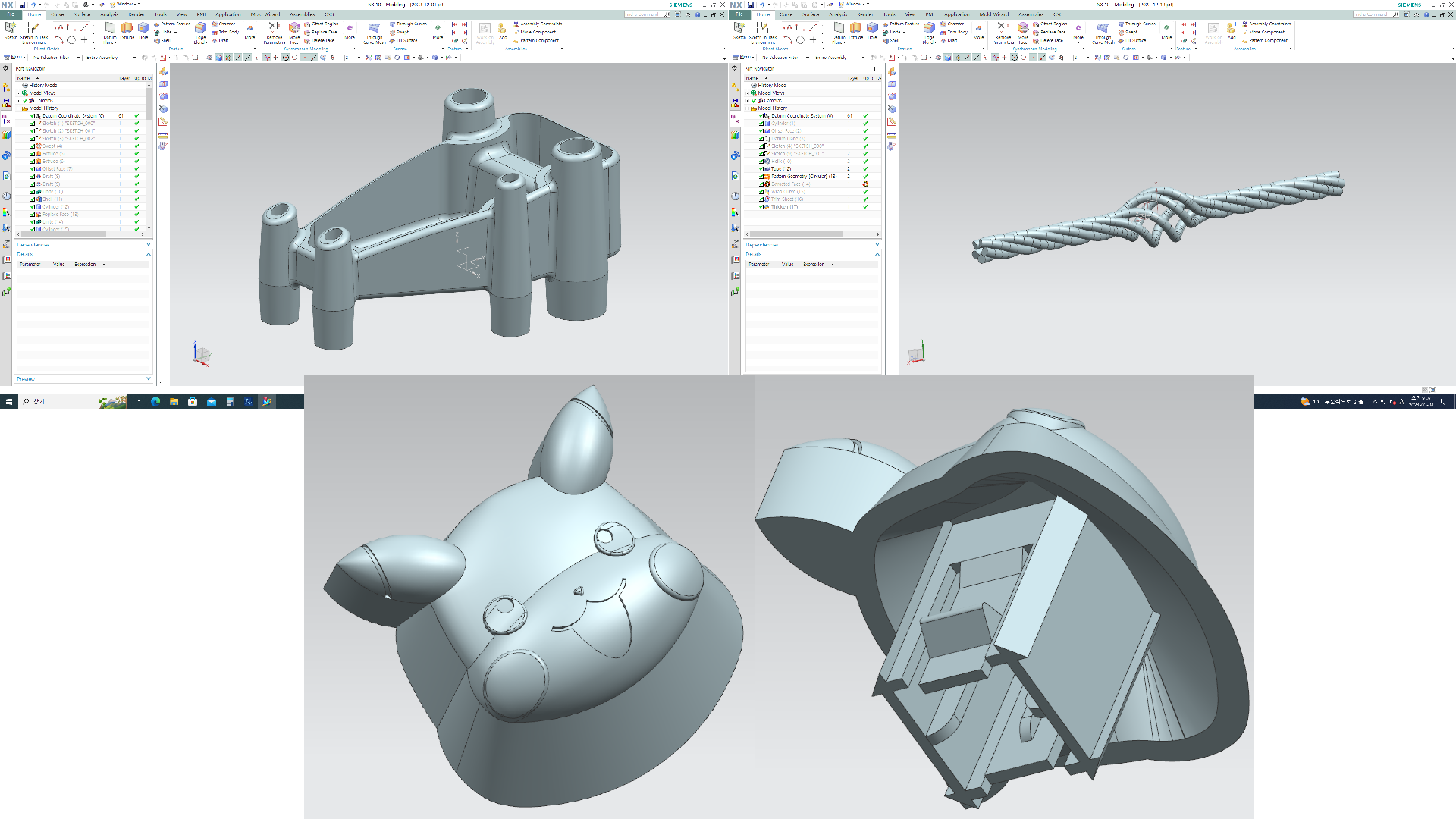This screenshot has height=819, width=1456.
Task: Click Remove Parameters in left window
Action: 274,33
